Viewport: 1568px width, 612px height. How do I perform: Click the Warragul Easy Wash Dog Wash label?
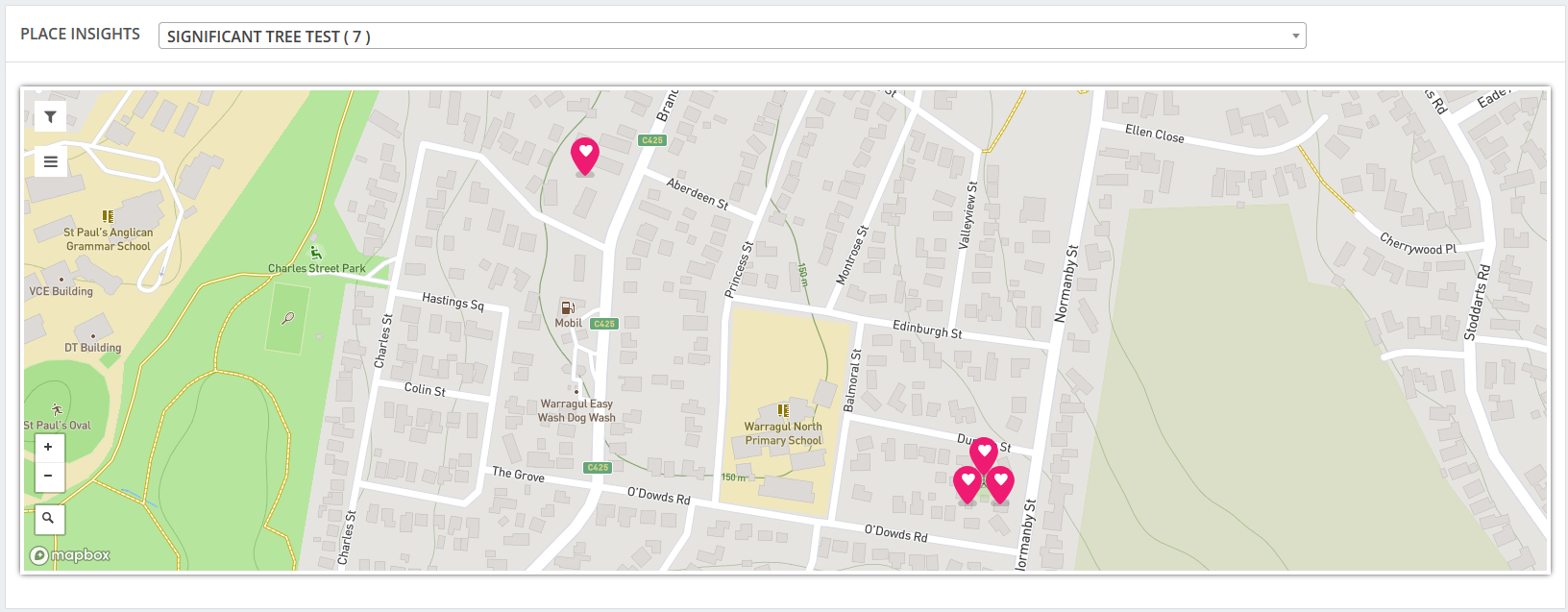(x=576, y=411)
